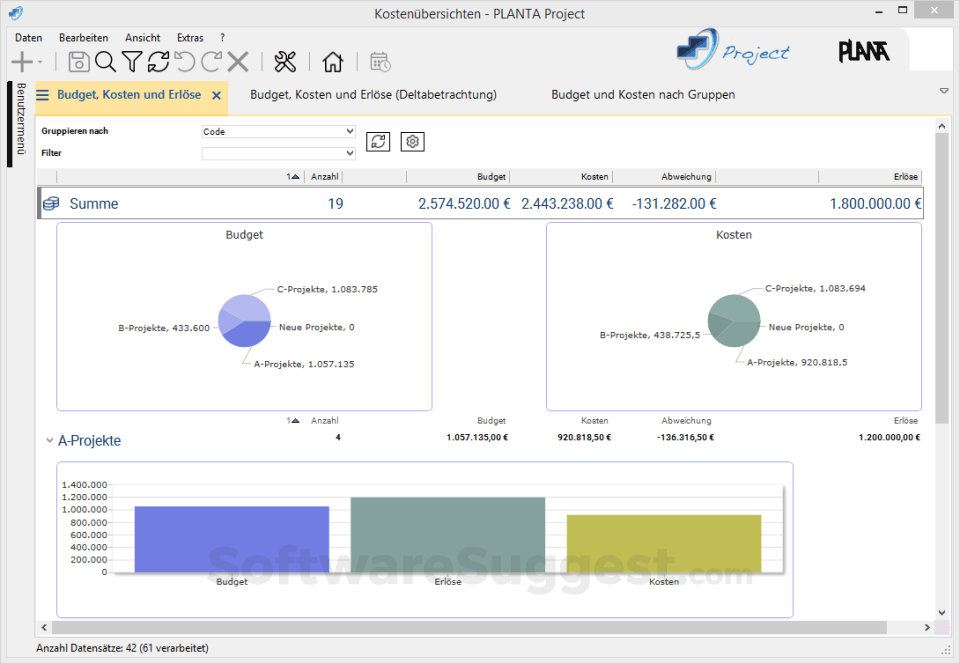Click the PLANTA logo

click(864, 51)
